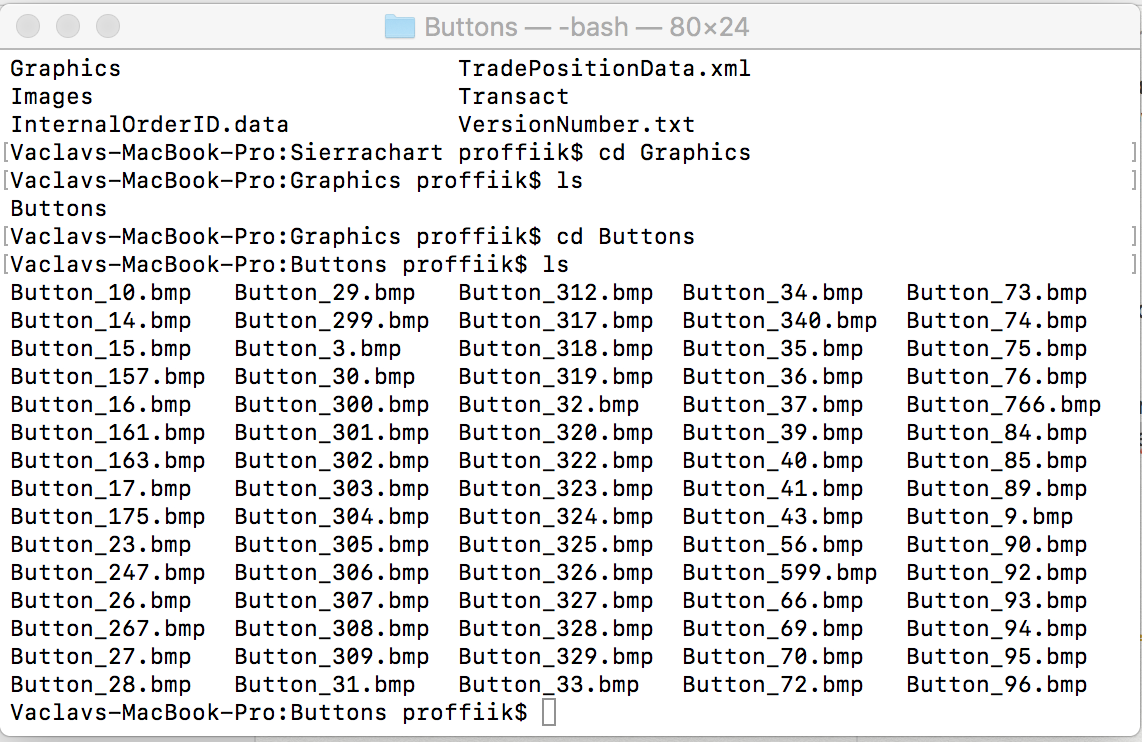Click the zoom window button
This screenshot has width=1142, height=742.
107,26
